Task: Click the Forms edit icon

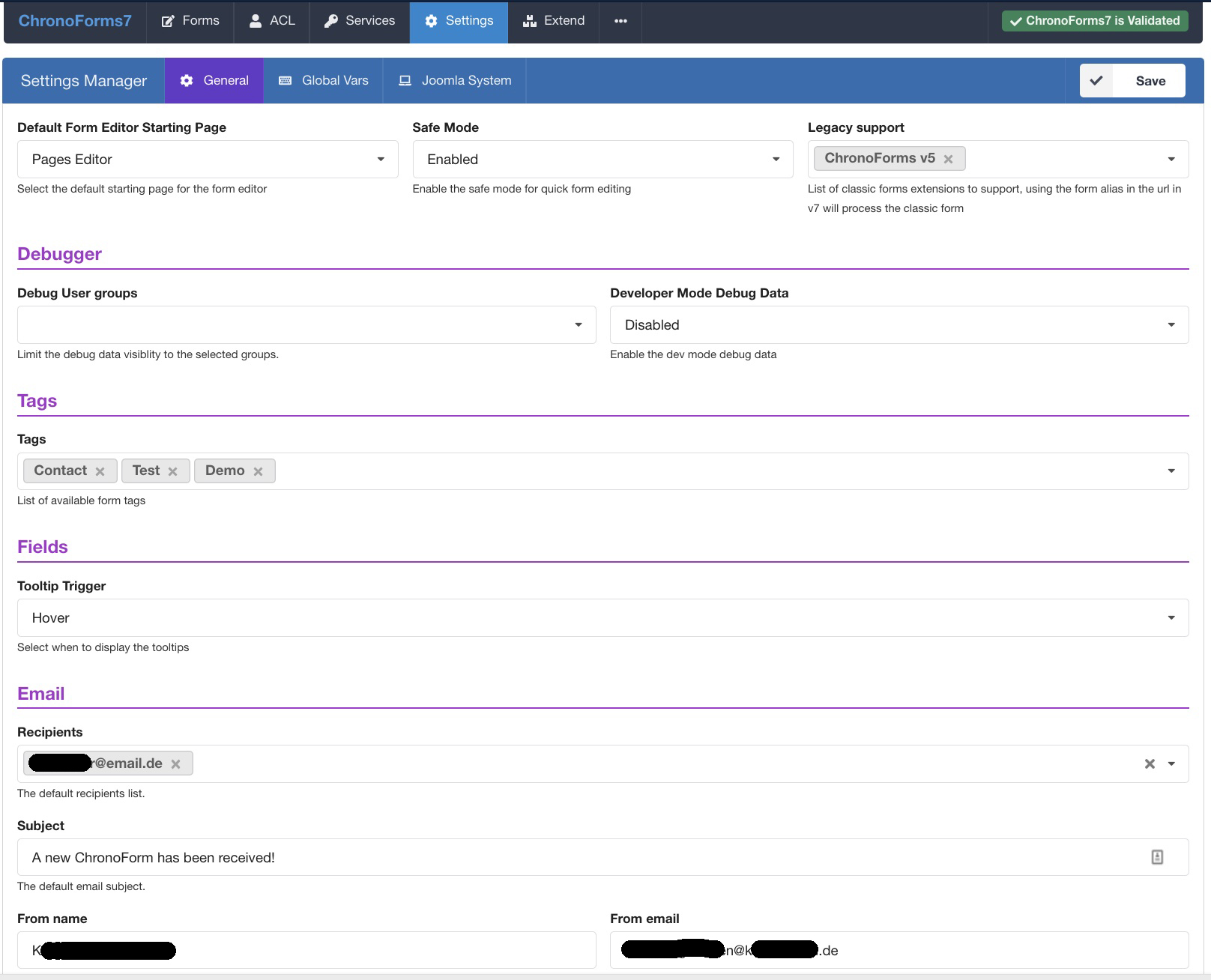Action: [x=169, y=21]
